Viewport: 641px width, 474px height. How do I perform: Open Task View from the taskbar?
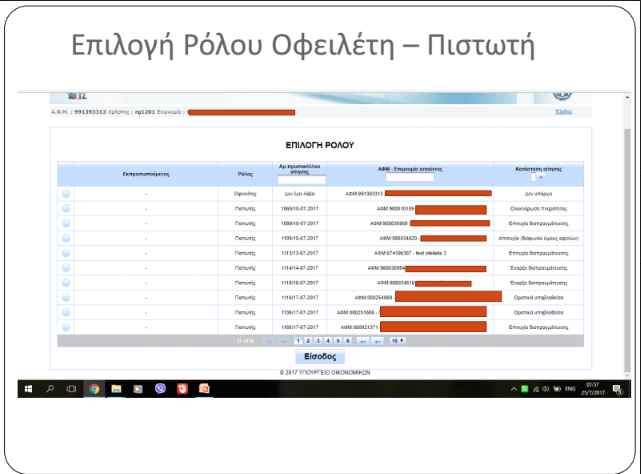click(x=71, y=388)
